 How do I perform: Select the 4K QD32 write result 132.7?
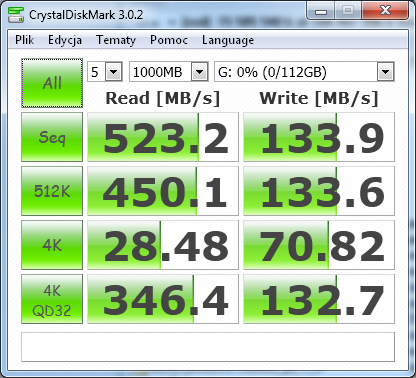tap(319, 299)
